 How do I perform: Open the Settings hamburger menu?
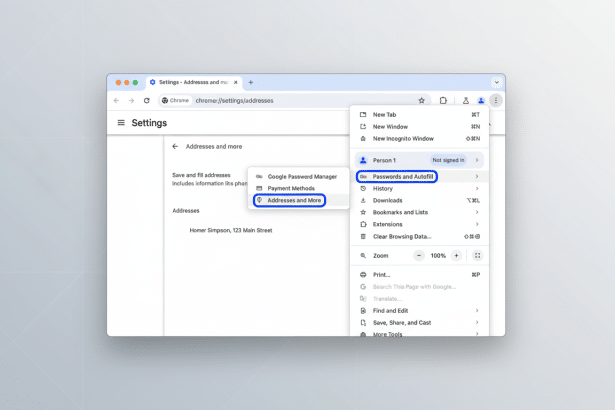point(121,123)
